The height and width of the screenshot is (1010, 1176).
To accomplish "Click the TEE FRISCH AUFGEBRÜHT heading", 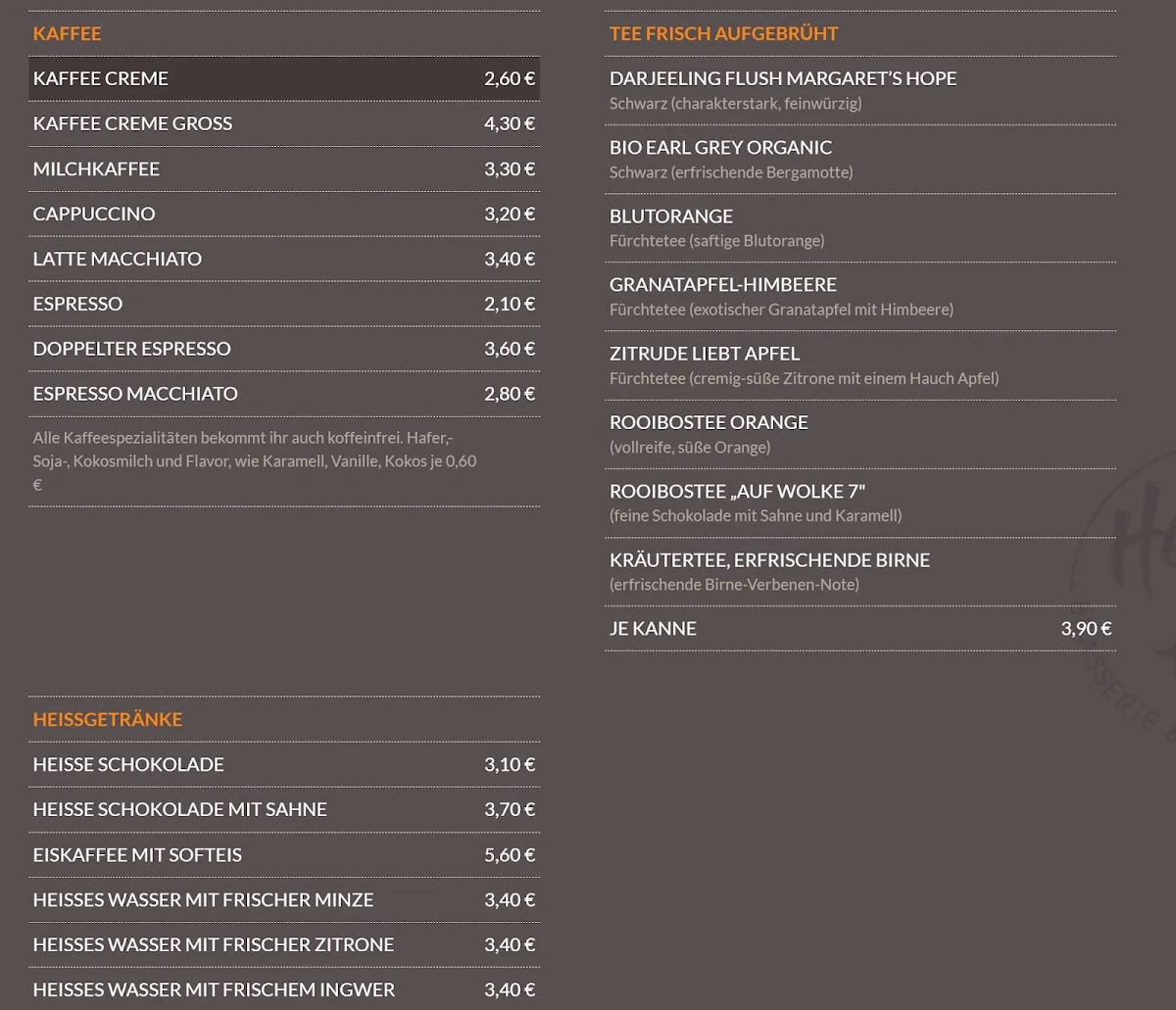I will [x=724, y=33].
